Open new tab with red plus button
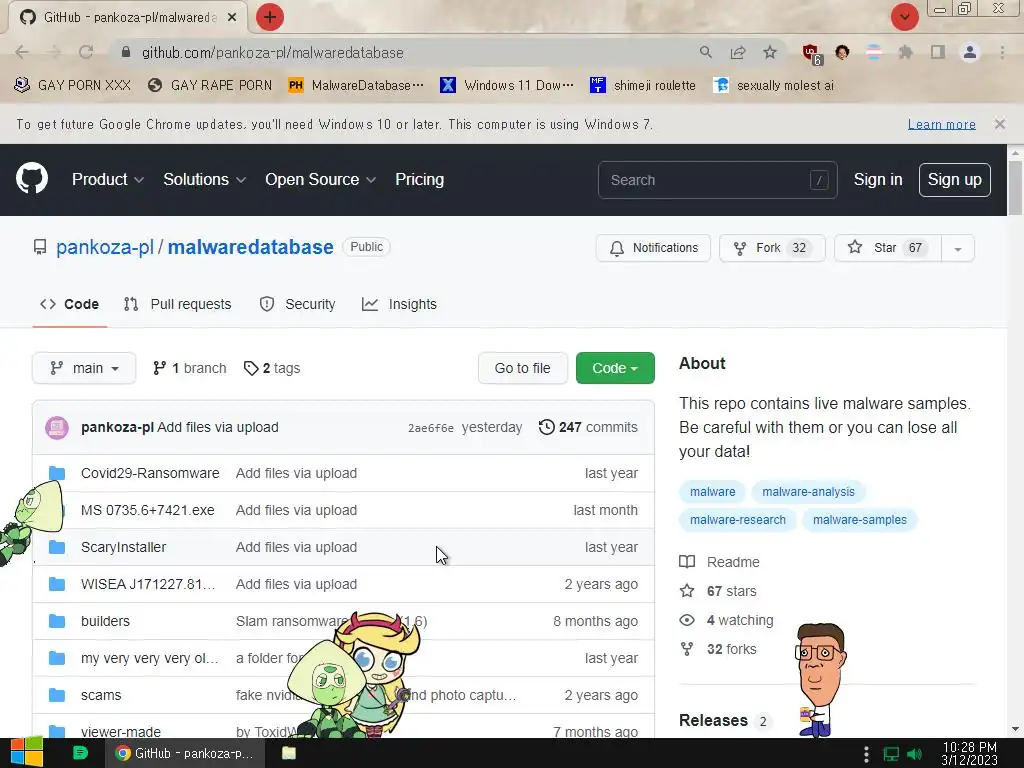This screenshot has width=1024, height=768. pyautogui.click(x=270, y=17)
